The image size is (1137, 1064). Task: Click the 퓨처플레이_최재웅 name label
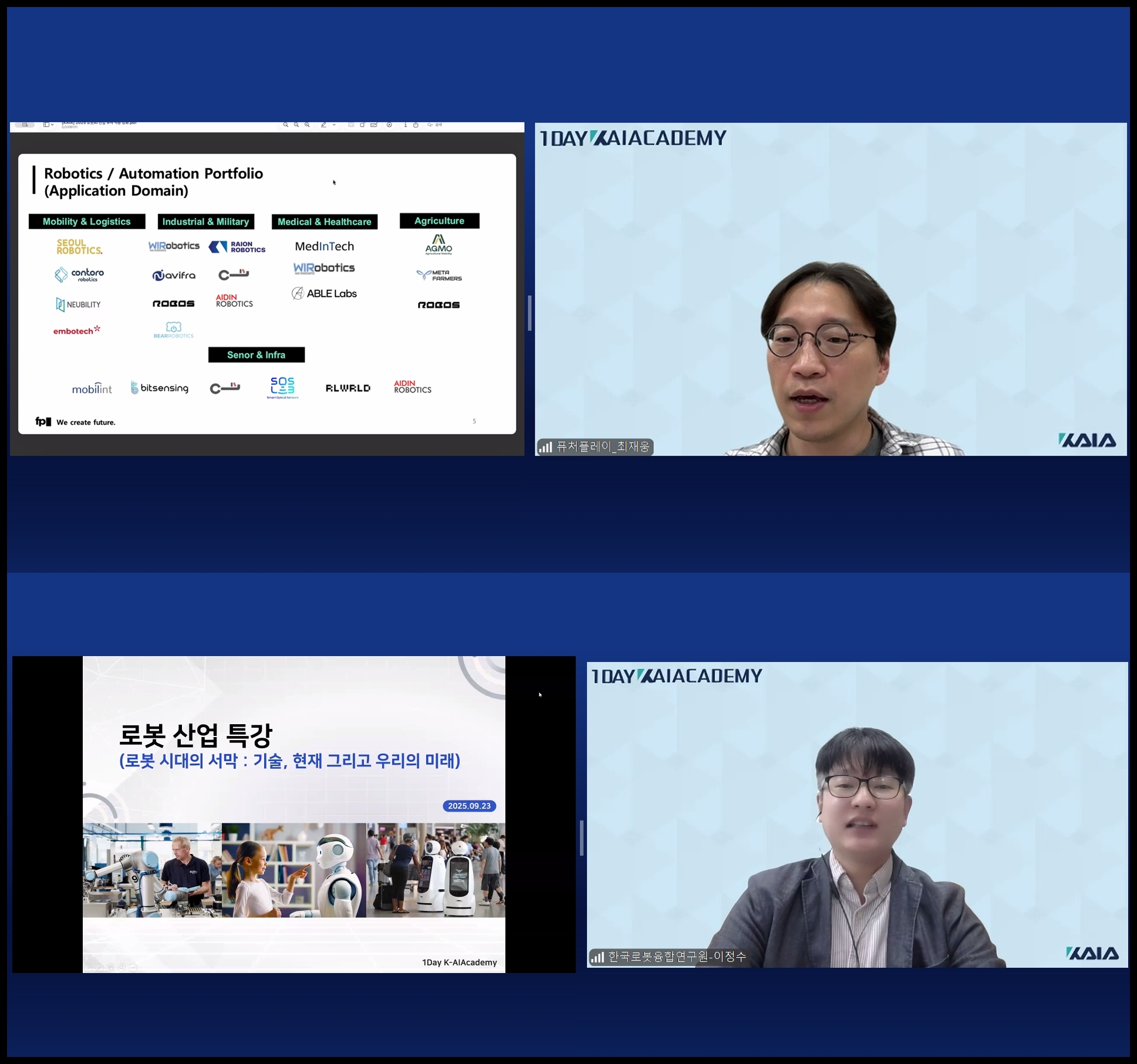point(602,447)
